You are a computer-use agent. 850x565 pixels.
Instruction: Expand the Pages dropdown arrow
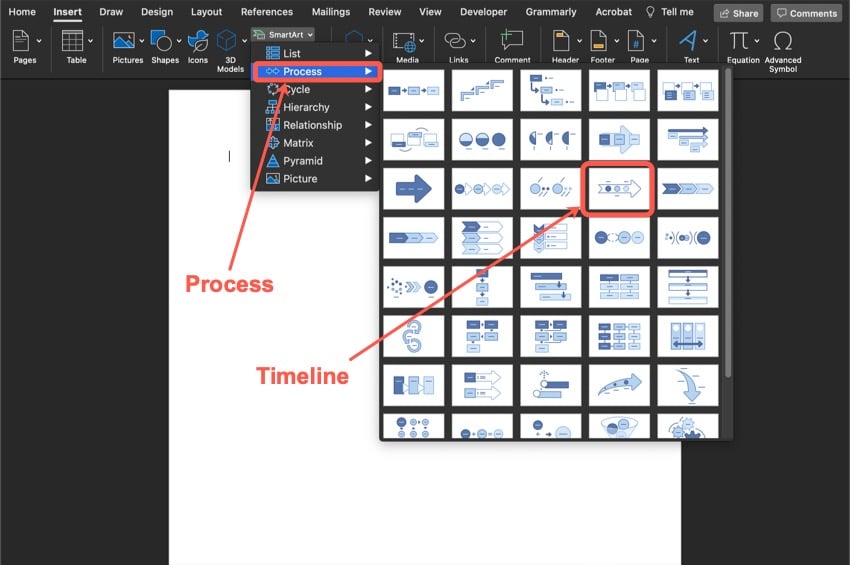[39, 41]
